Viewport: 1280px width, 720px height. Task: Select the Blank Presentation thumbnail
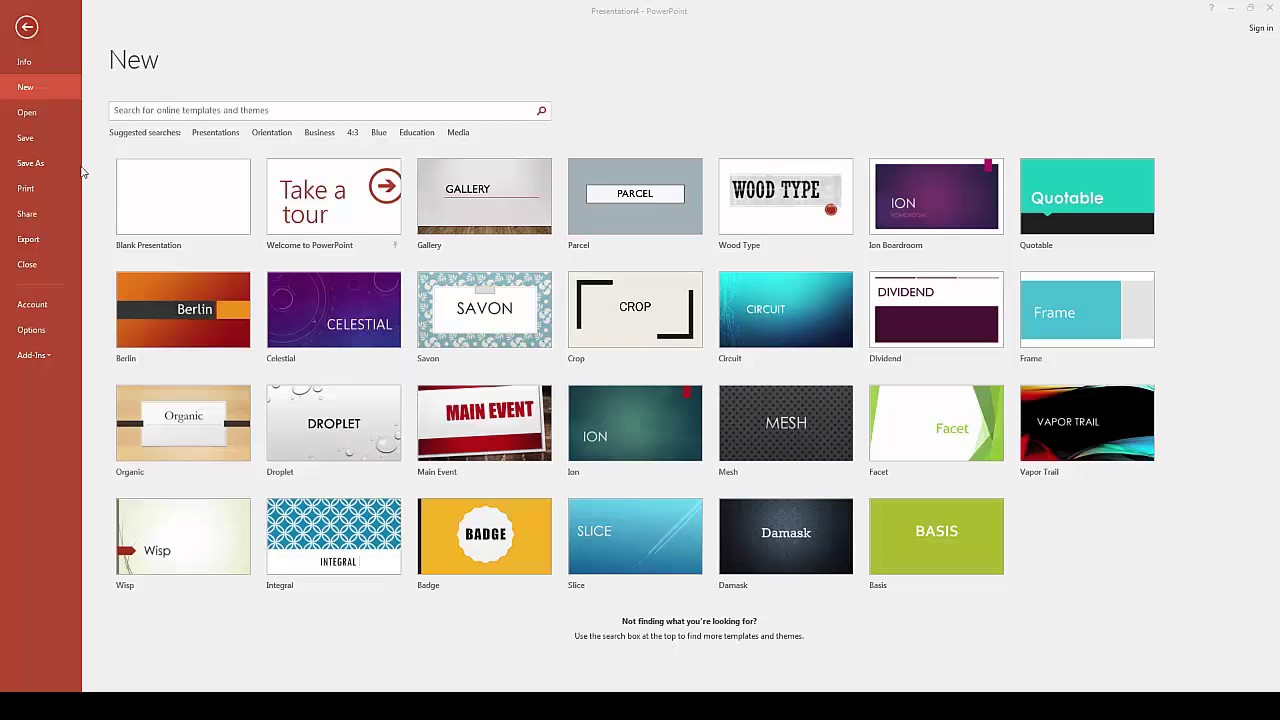[183, 196]
